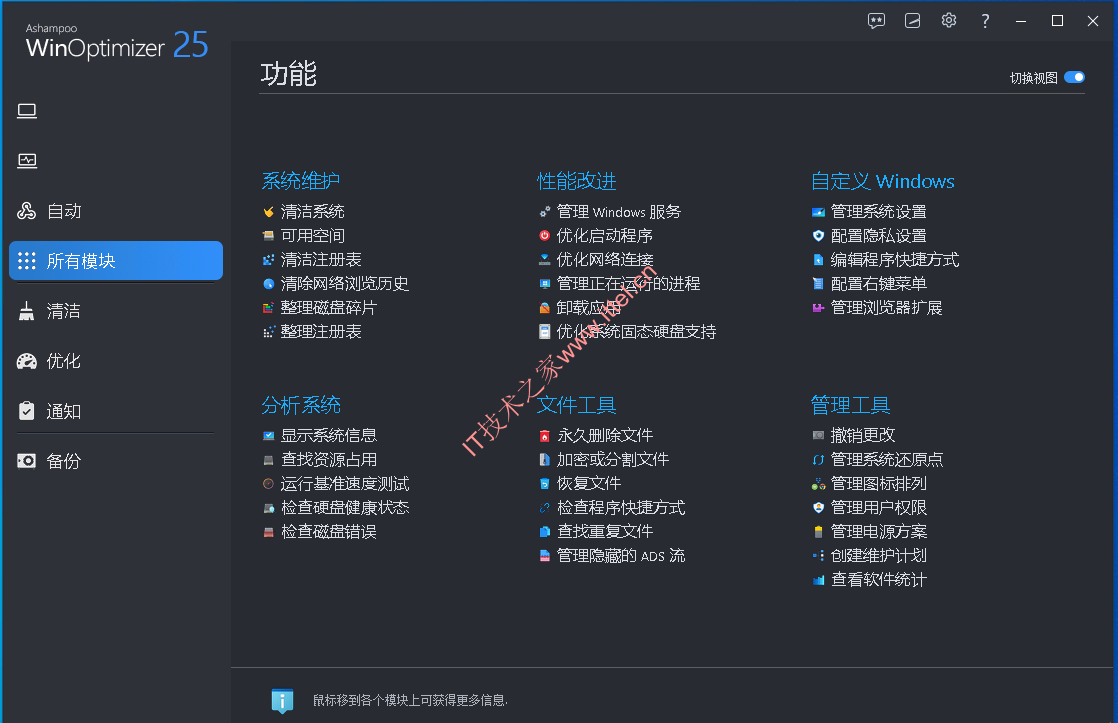Click the icon beside 恢复文件
The height and width of the screenshot is (723, 1118).
click(x=545, y=484)
